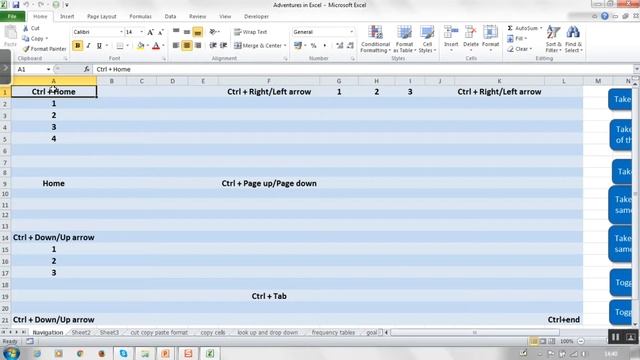Screen dimensions: 640x360
Task: Apply center horizontal alignment
Action: point(187,45)
